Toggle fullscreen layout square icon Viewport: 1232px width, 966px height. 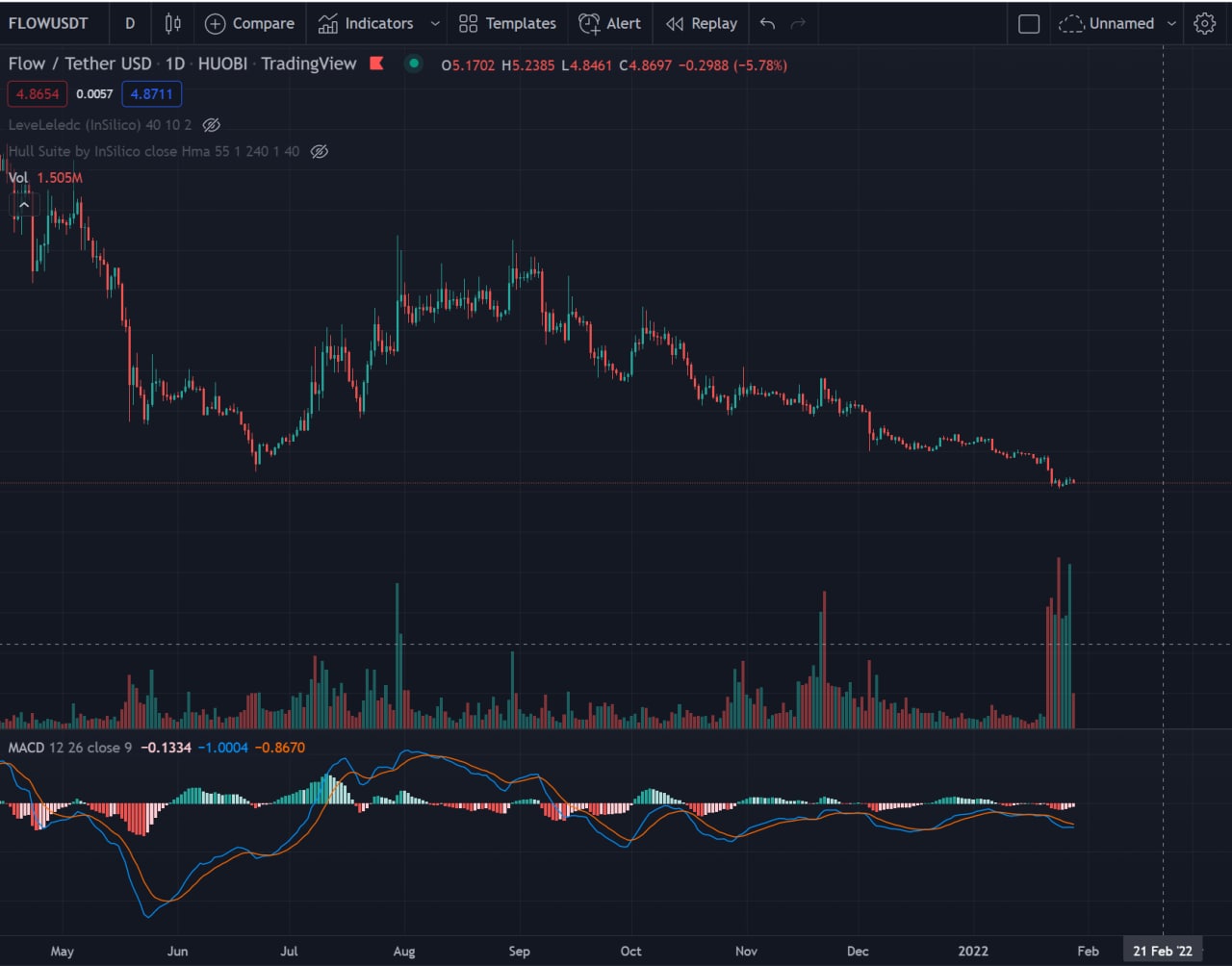point(1029,23)
